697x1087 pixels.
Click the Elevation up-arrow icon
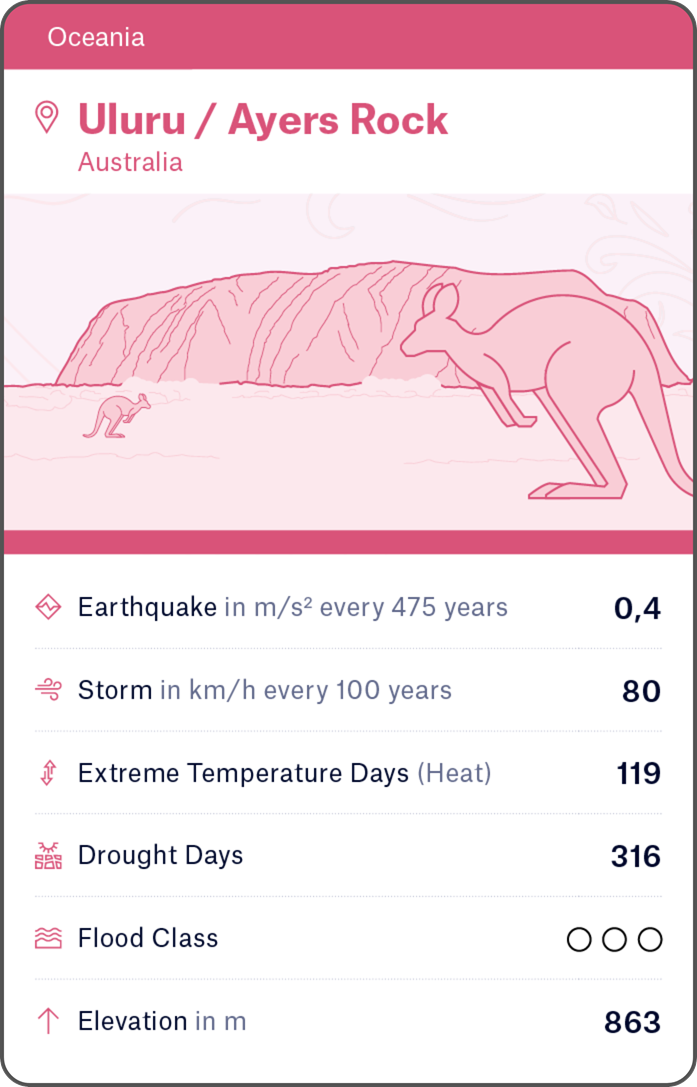(48, 1021)
